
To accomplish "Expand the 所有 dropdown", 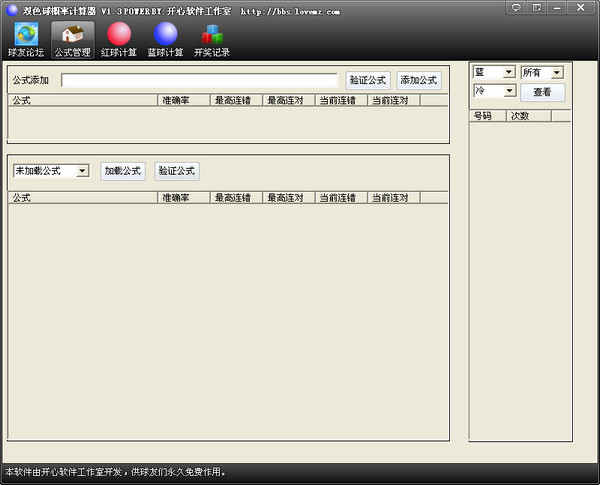I will (557, 72).
